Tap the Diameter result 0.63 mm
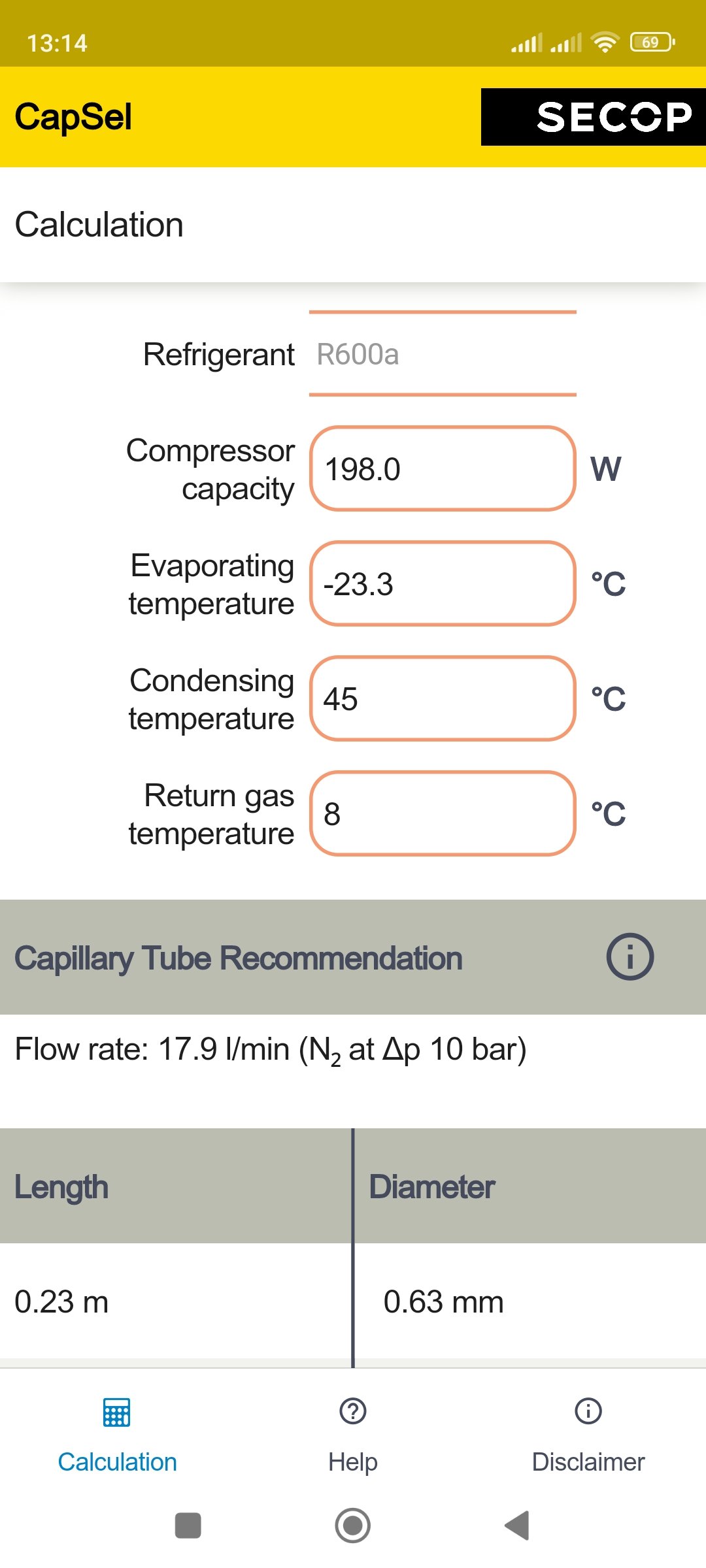The height and width of the screenshot is (1568, 706). click(443, 1301)
